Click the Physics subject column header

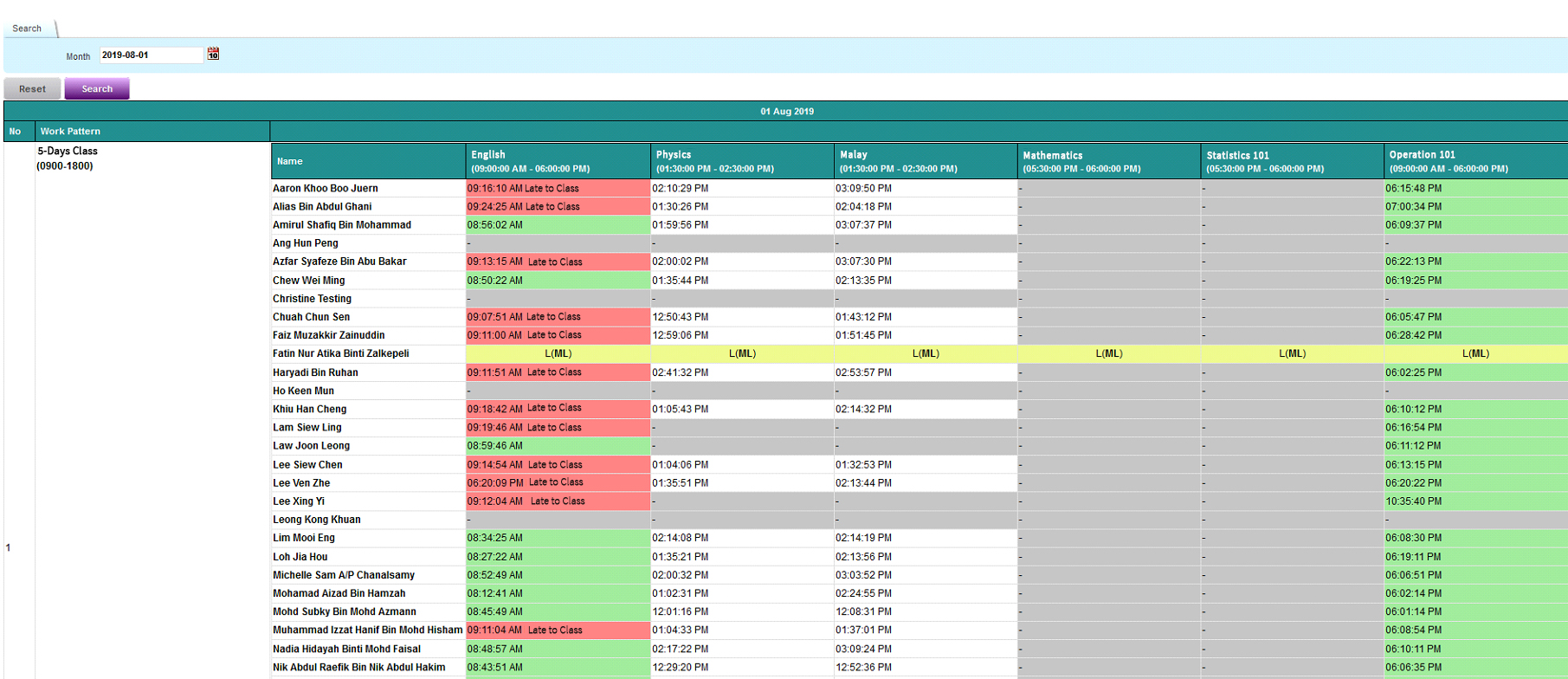coord(741,161)
